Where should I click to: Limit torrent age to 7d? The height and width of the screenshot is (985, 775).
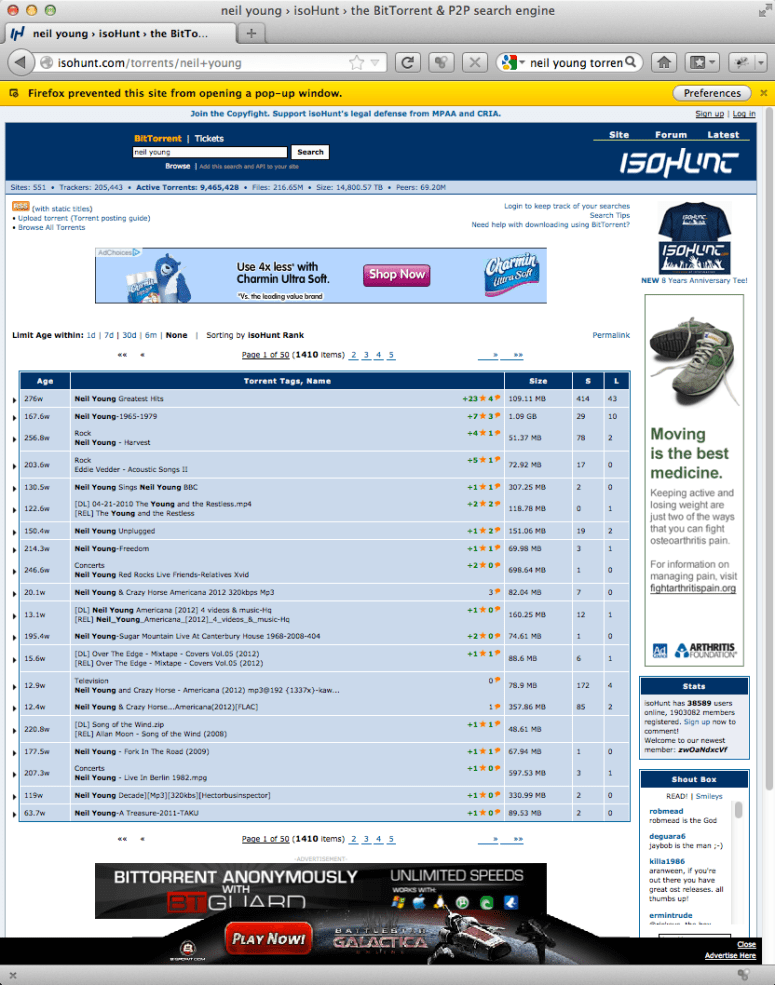coord(109,335)
